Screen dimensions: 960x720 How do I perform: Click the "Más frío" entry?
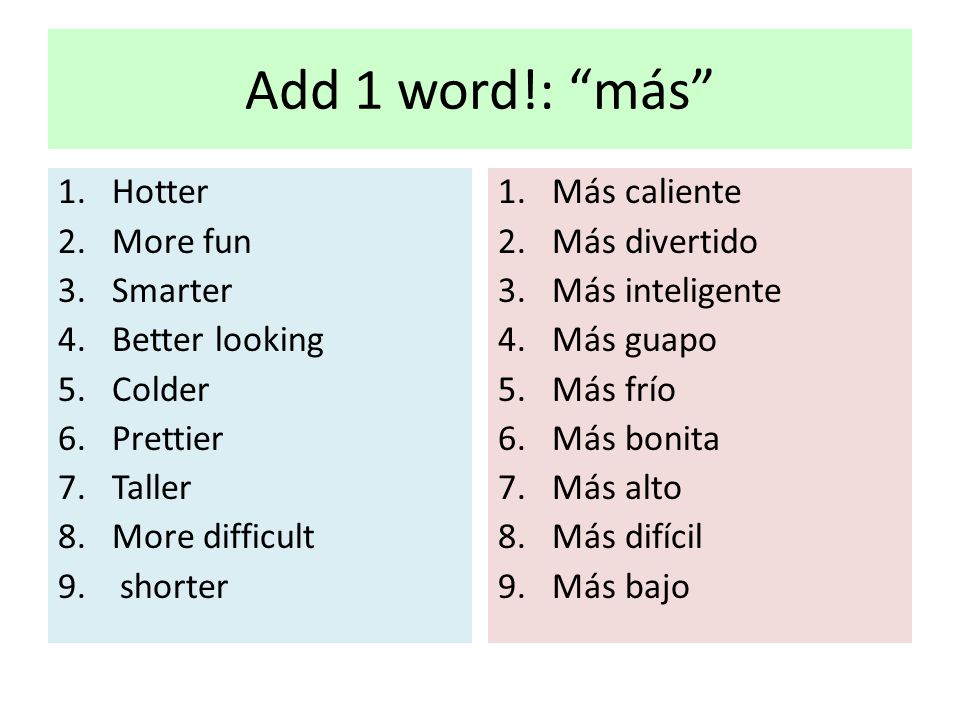pyautogui.click(x=614, y=389)
